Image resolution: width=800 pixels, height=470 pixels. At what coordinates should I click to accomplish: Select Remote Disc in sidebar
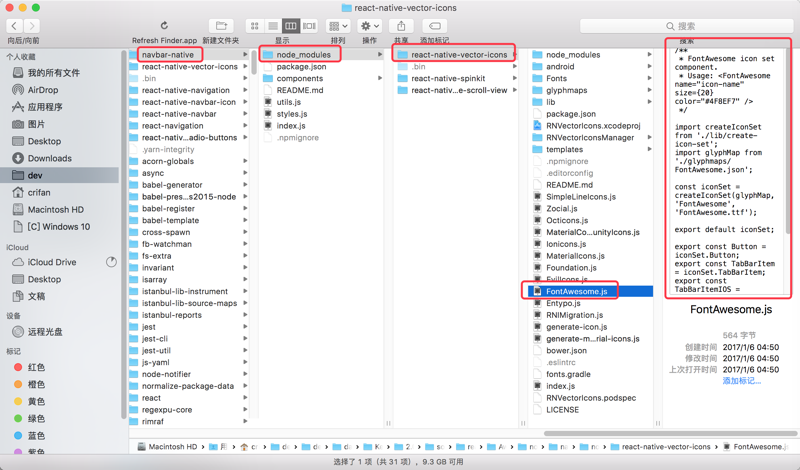coord(45,332)
